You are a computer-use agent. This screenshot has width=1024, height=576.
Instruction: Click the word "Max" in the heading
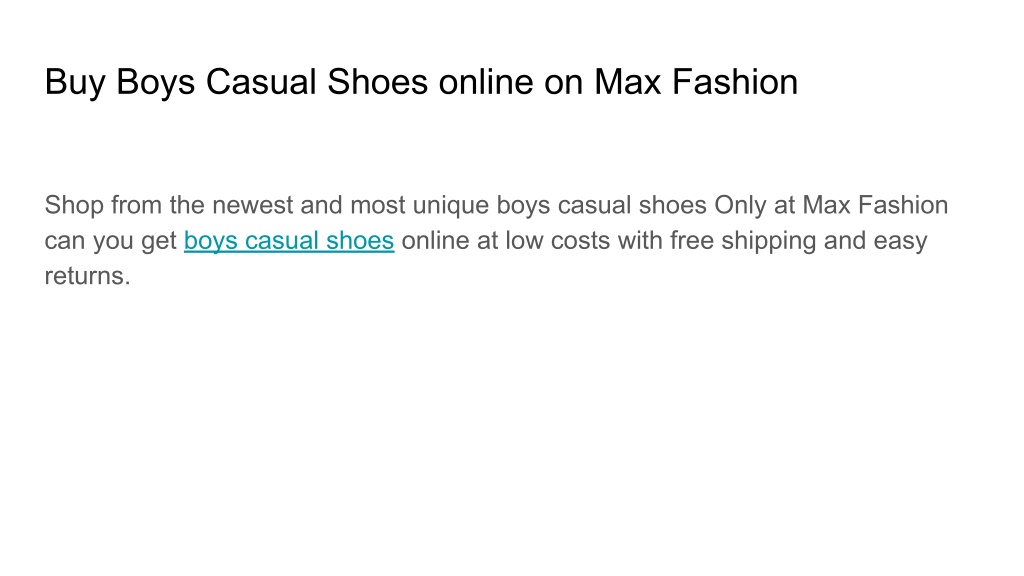pyautogui.click(x=628, y=82)
